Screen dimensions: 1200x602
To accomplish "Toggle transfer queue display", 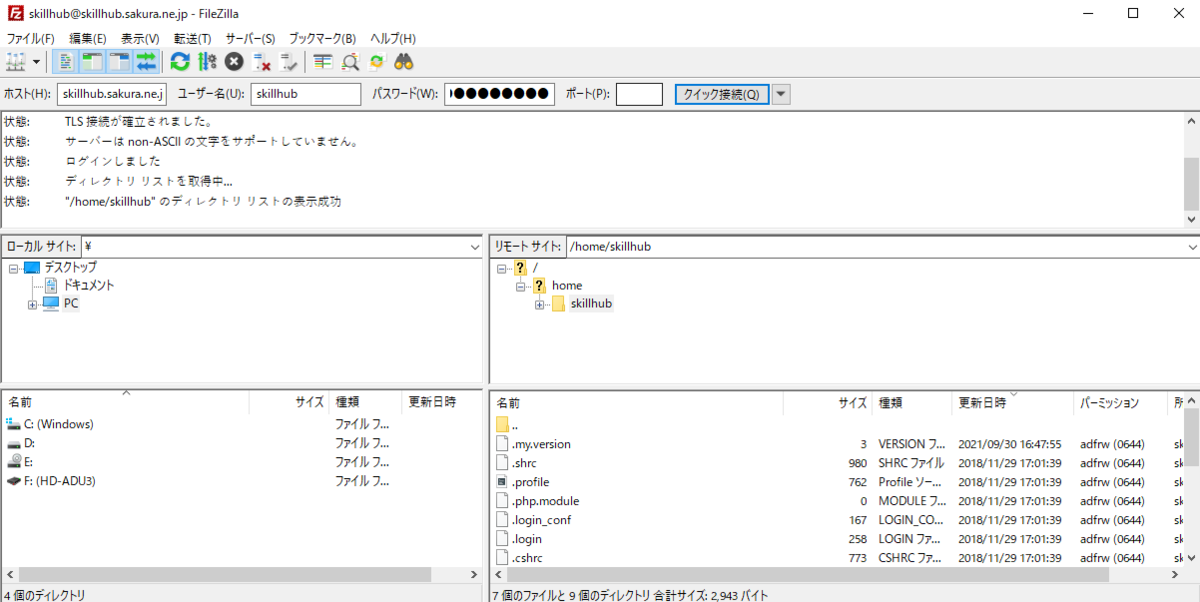I will coord(146,62).
